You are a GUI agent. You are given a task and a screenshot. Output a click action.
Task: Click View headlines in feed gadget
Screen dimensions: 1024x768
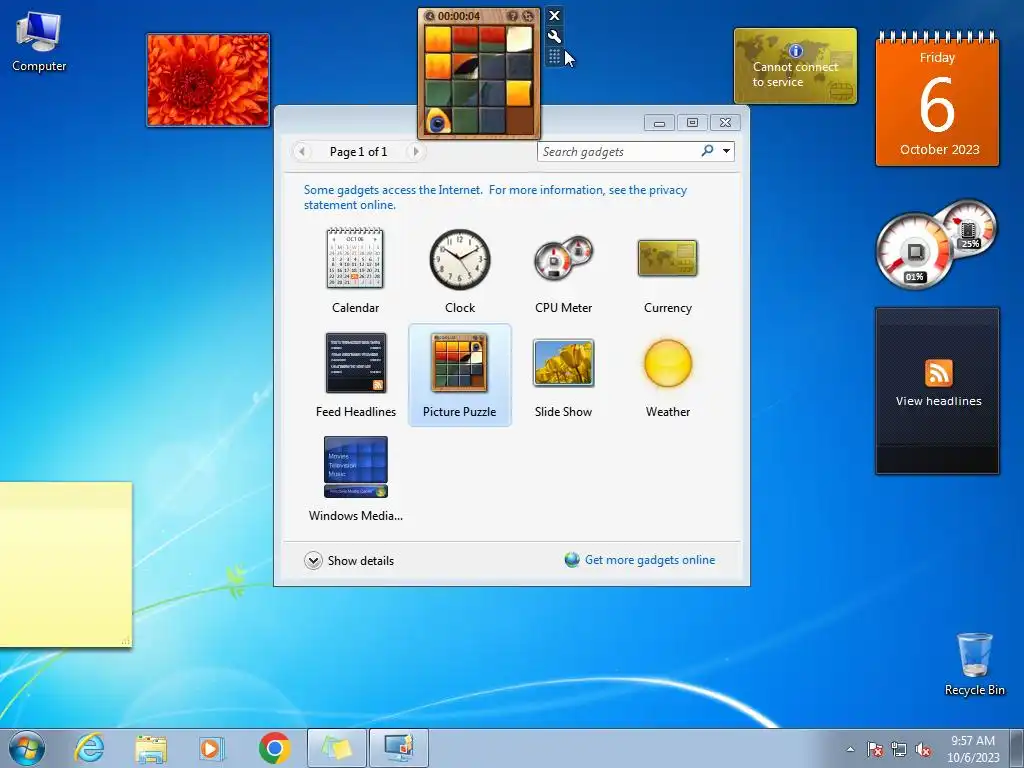tap(938, 401)
